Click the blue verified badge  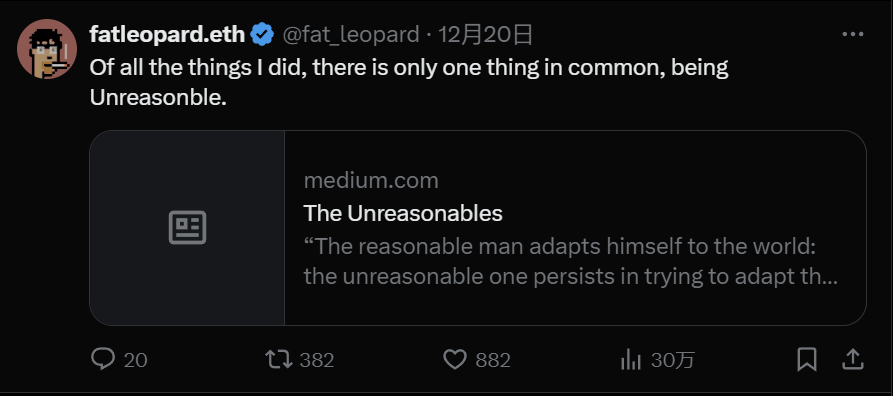coord(263,35)
